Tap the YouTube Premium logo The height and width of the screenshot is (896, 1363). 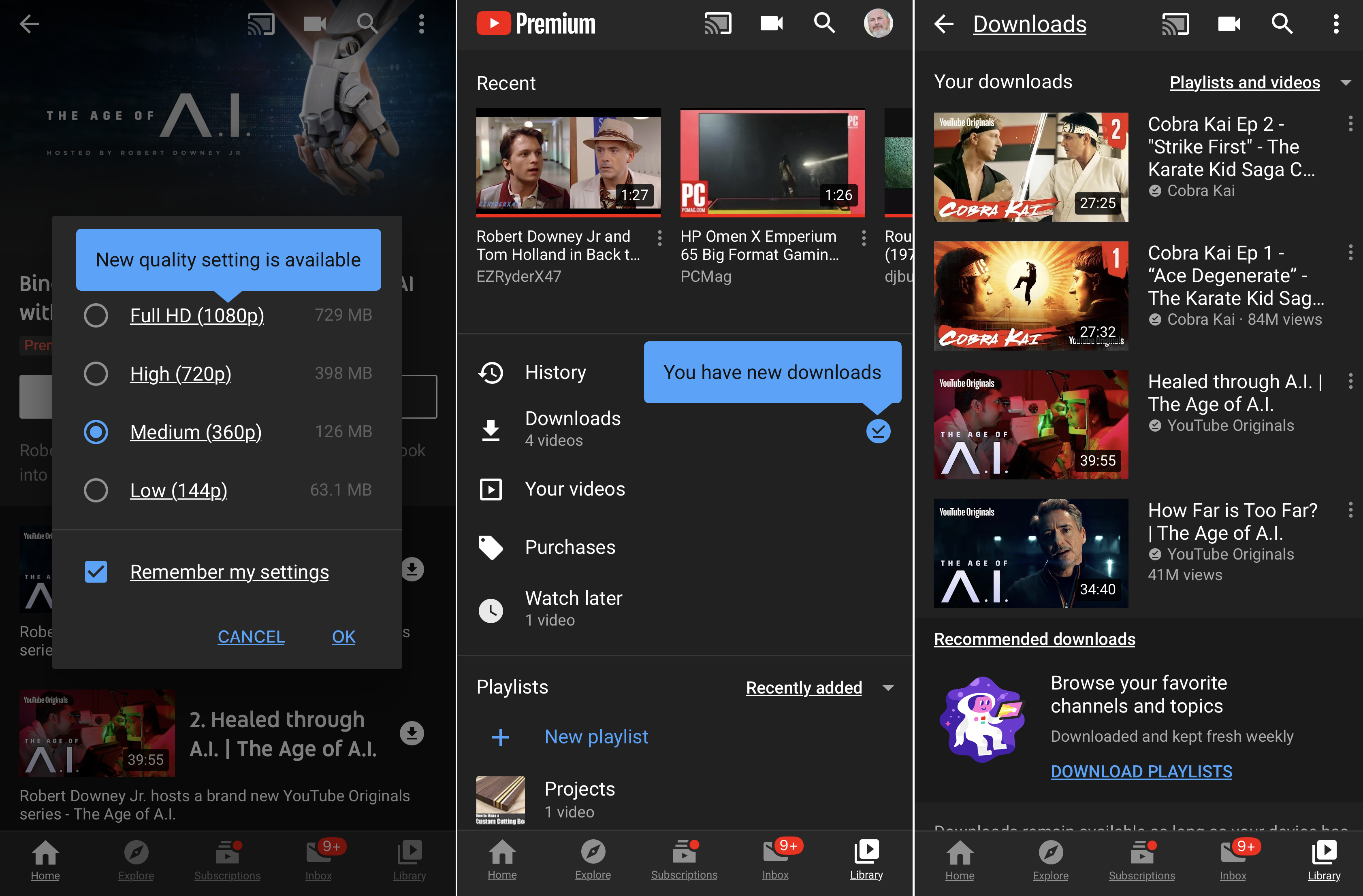(x=536, y=23)
